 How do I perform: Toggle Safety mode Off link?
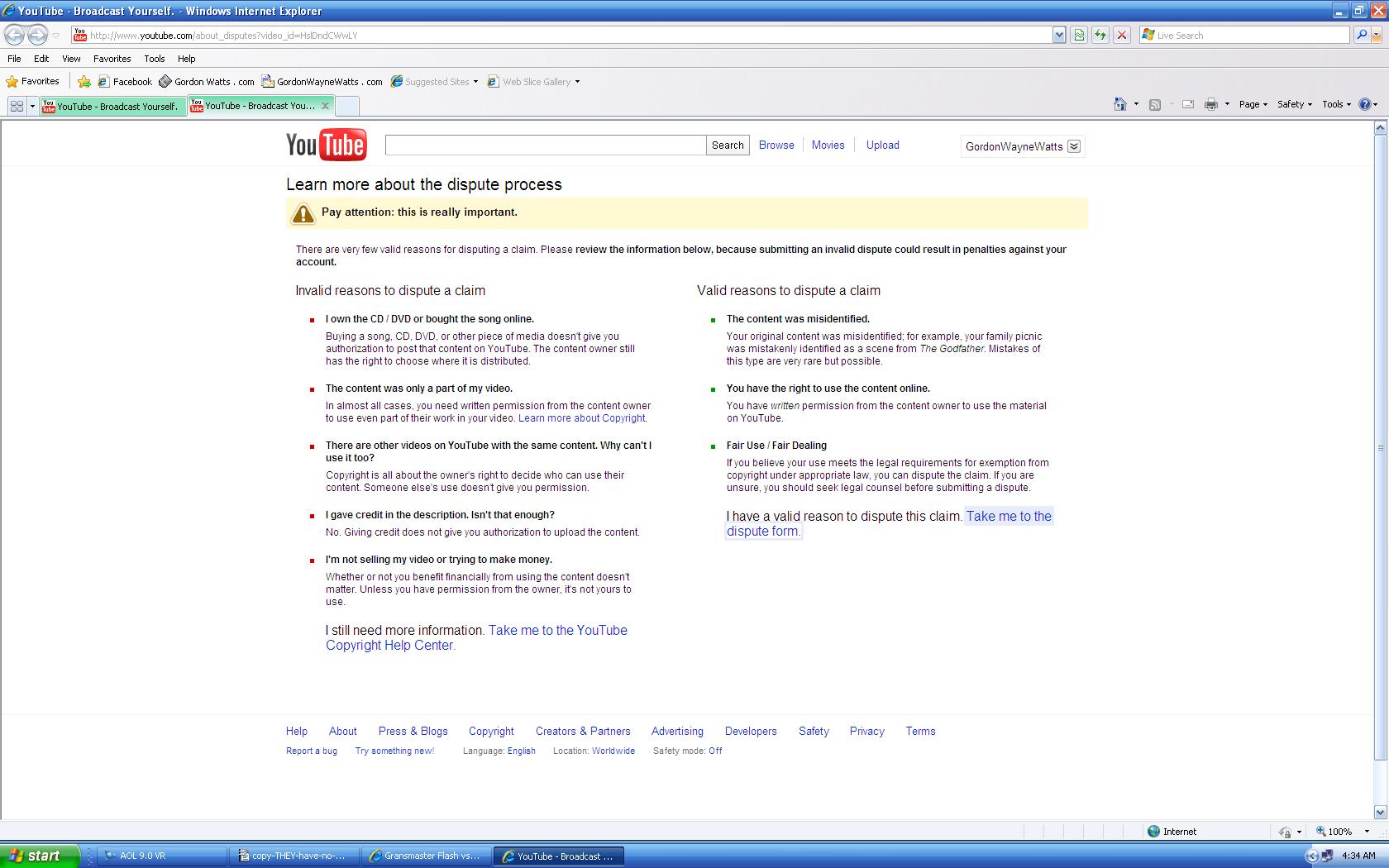715,751
